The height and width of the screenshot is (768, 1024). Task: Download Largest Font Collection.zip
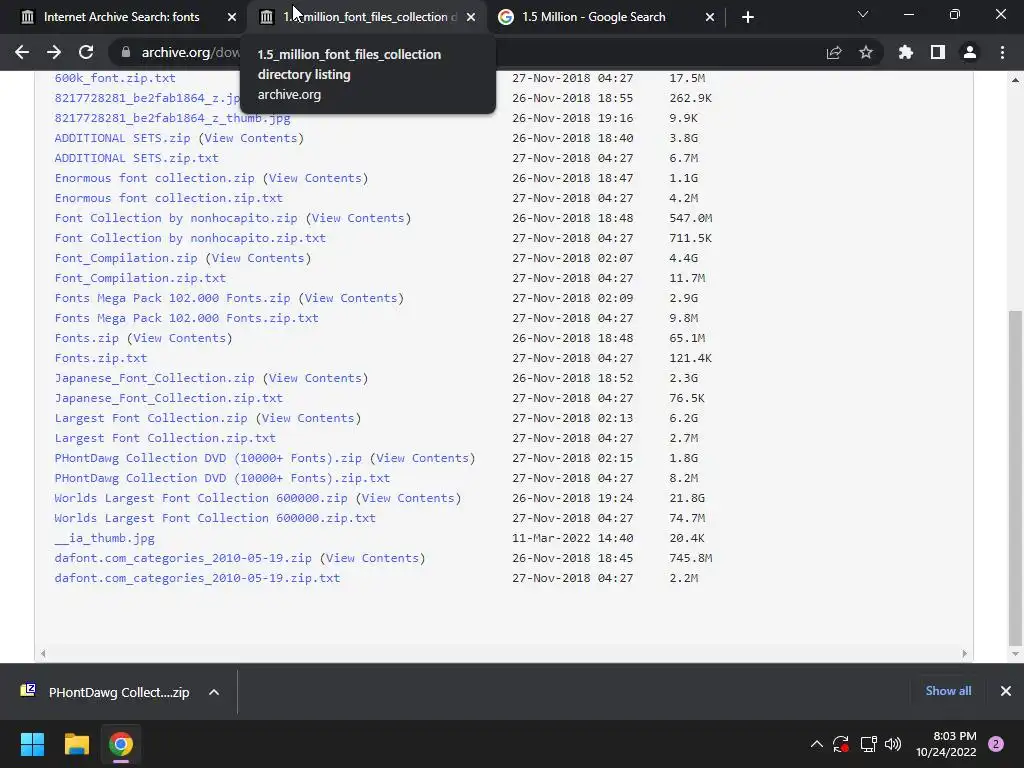click(151, 418)
